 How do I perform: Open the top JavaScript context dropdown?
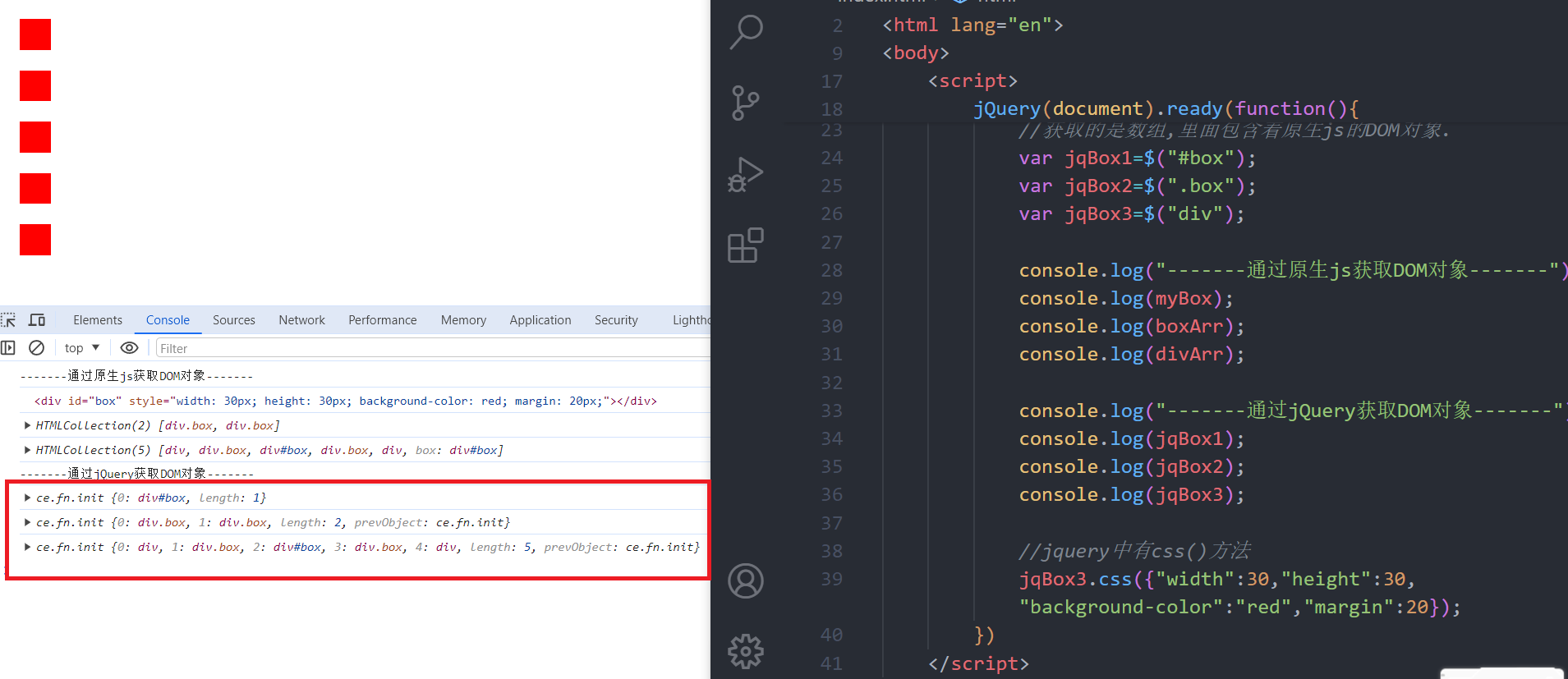pos(82,348)
